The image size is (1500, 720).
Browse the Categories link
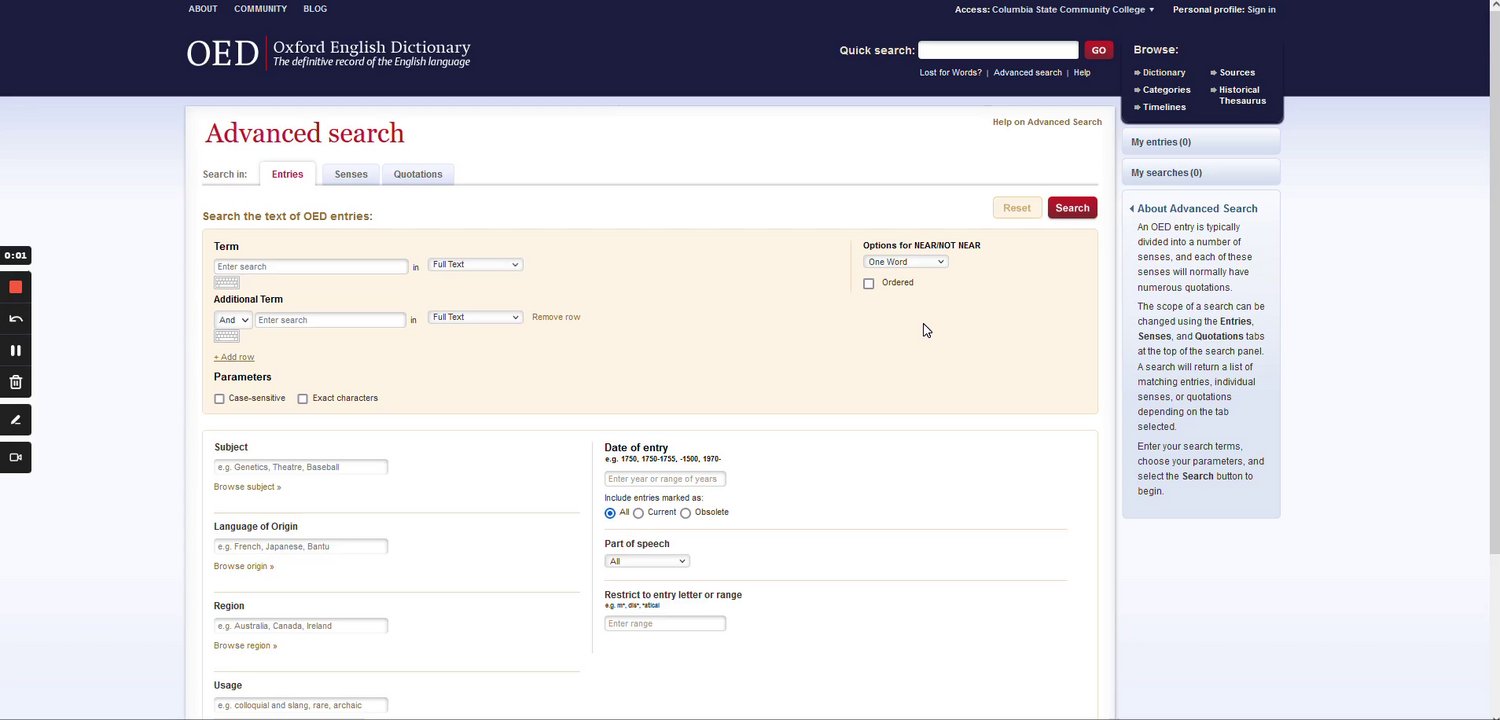[1166, 90]
